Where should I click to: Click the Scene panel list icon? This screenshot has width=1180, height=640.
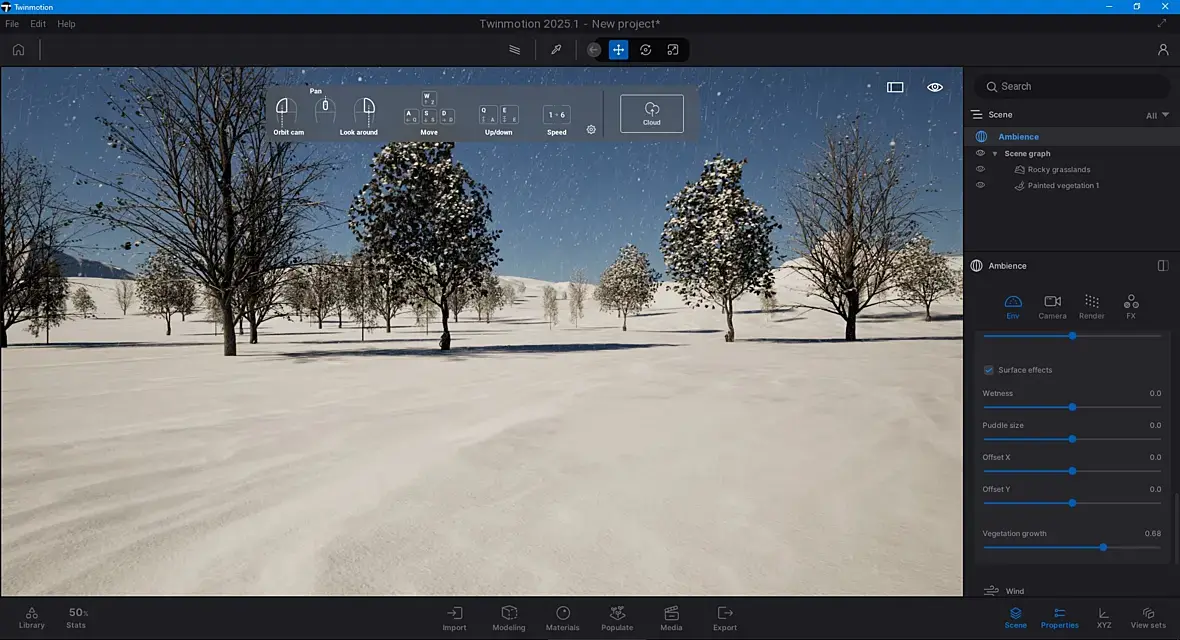click(x=977, y=114)
